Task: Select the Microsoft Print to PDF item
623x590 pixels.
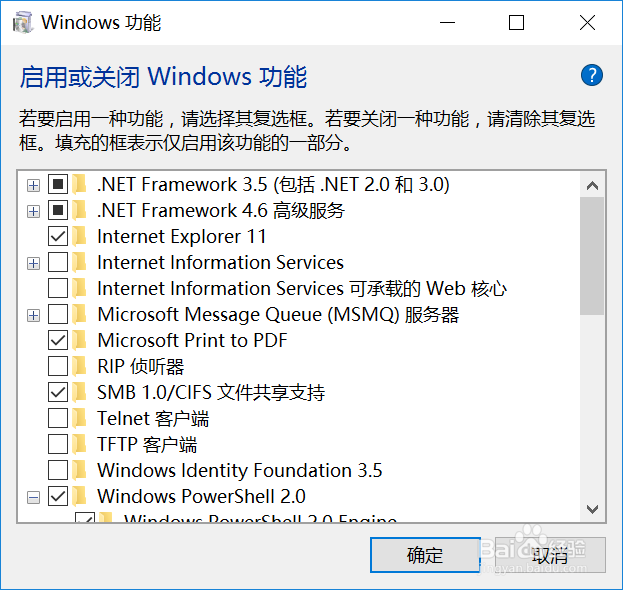Action: pos(192,340)
